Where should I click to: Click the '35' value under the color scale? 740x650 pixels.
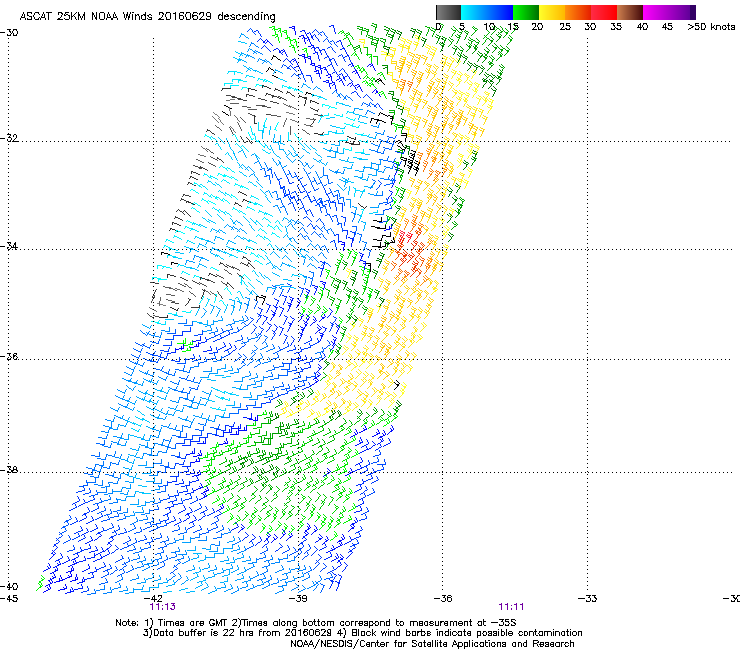[616, 27]
